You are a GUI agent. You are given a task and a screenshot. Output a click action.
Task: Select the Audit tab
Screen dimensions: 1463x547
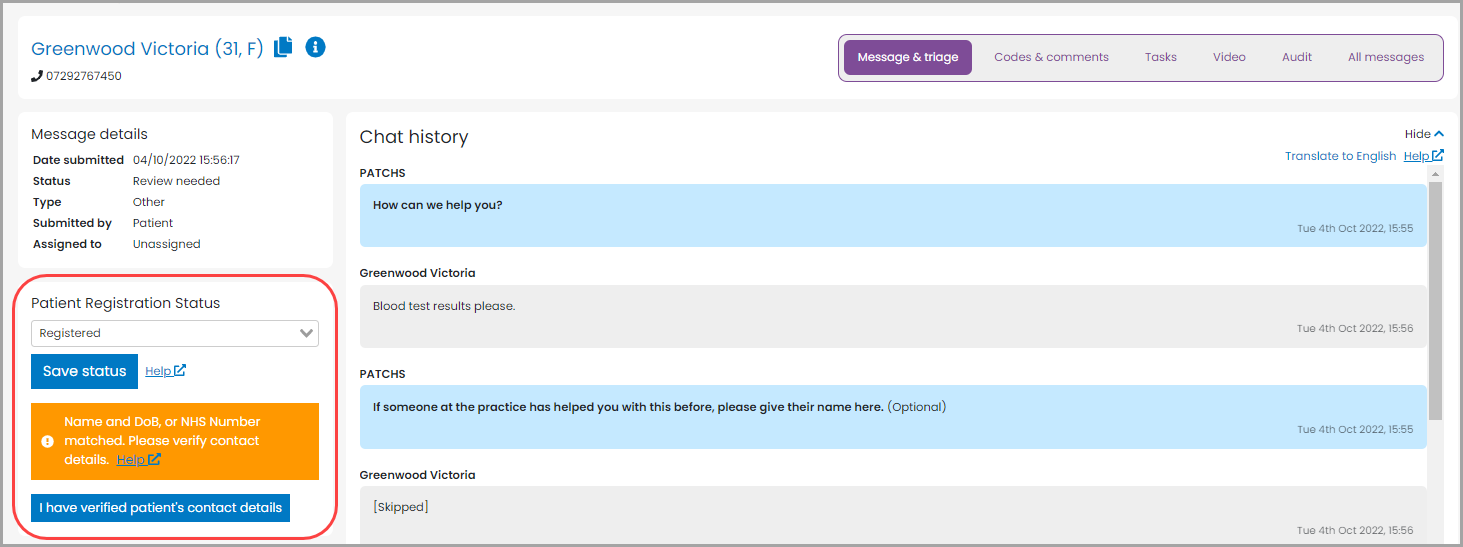[1297, 57]
